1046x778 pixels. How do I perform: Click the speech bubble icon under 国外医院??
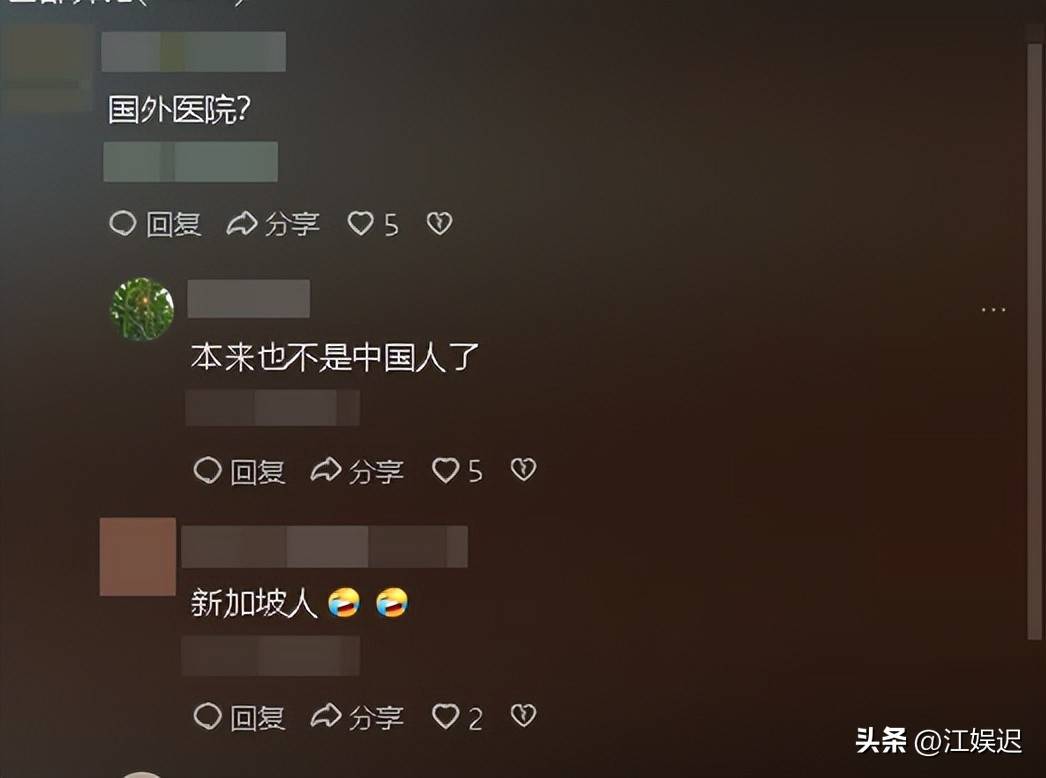[123, 223]
